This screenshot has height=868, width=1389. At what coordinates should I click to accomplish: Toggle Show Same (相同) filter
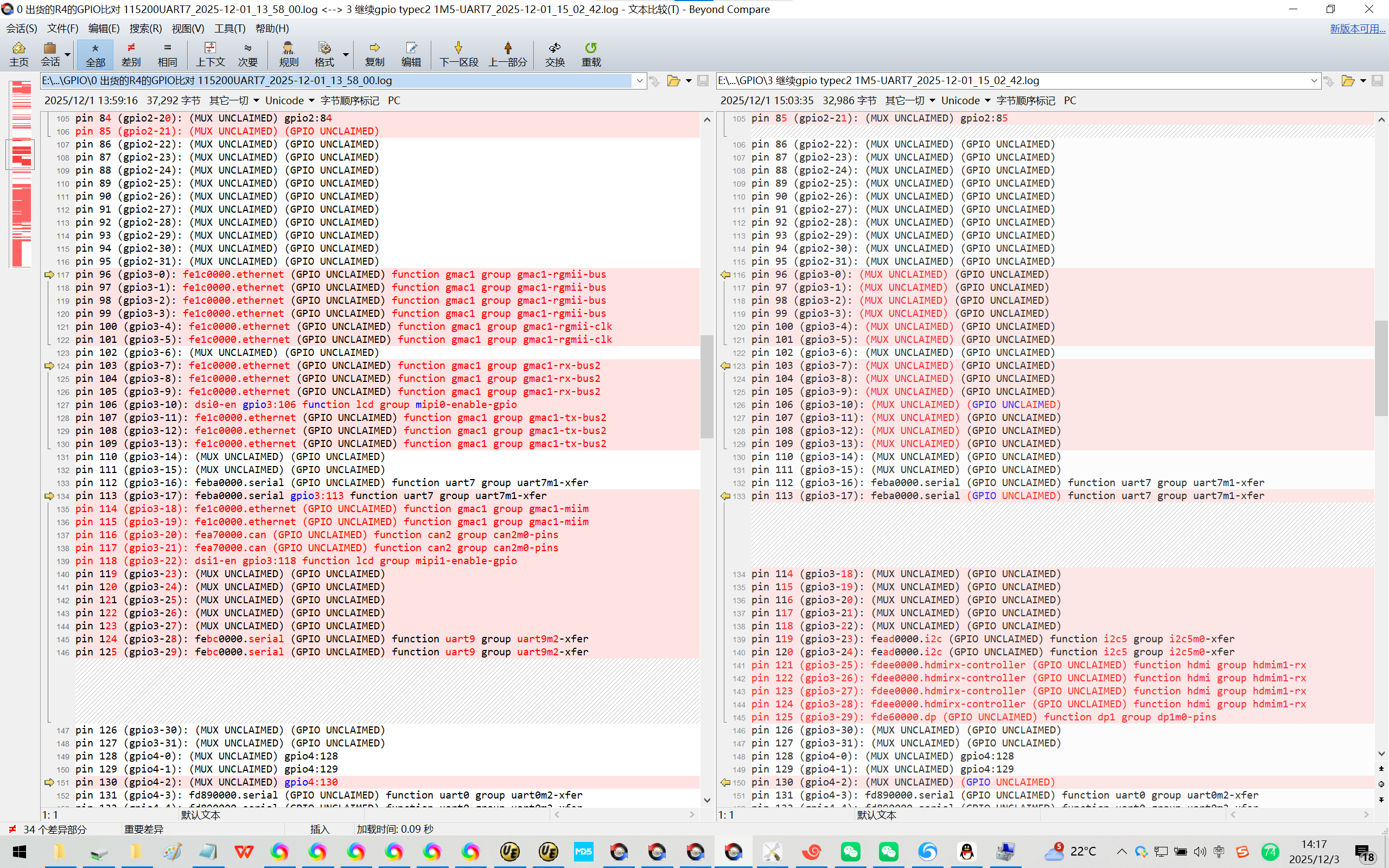(167, 54)
